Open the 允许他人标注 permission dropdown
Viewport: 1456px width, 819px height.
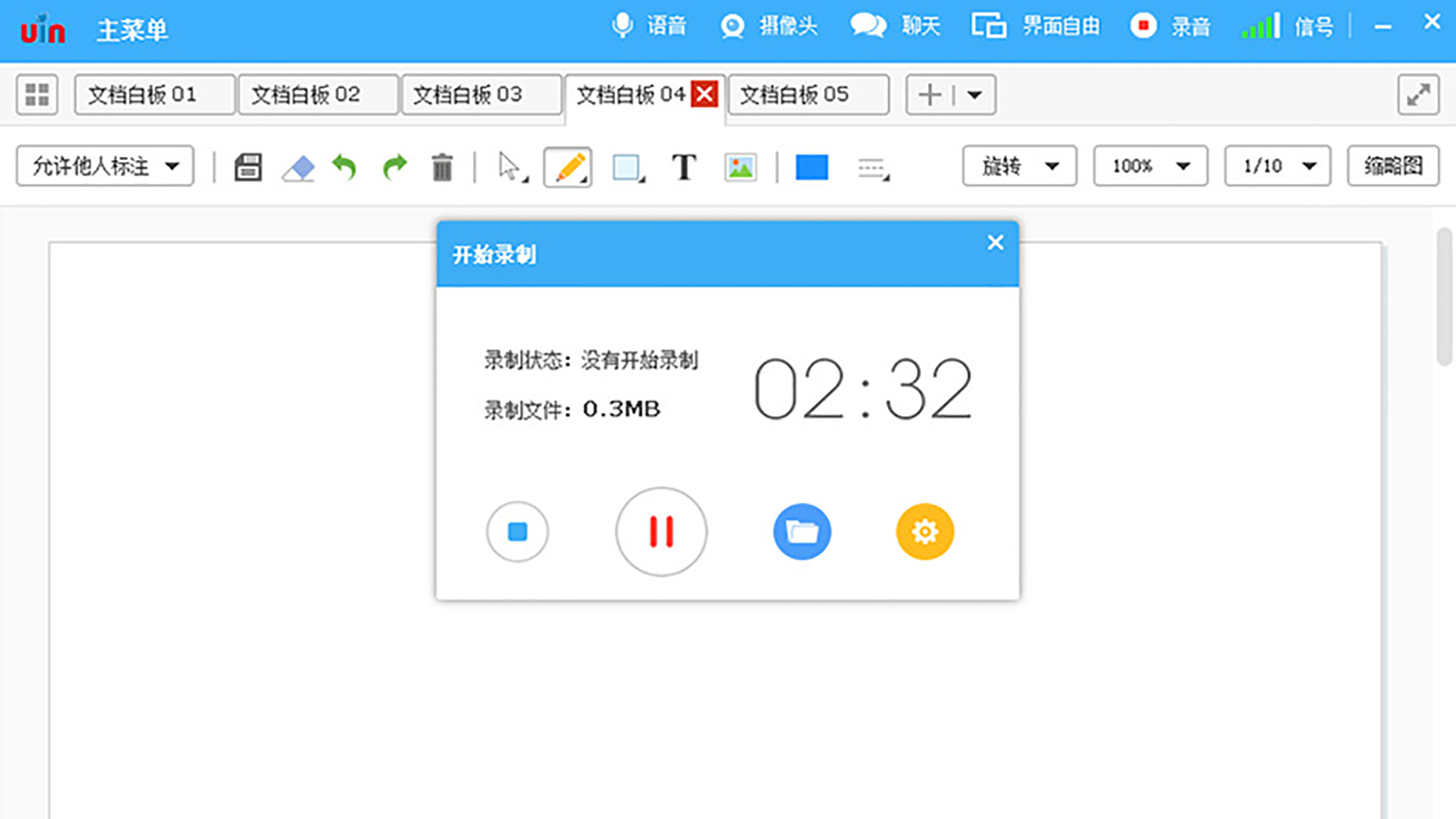[x=105, y=166]
